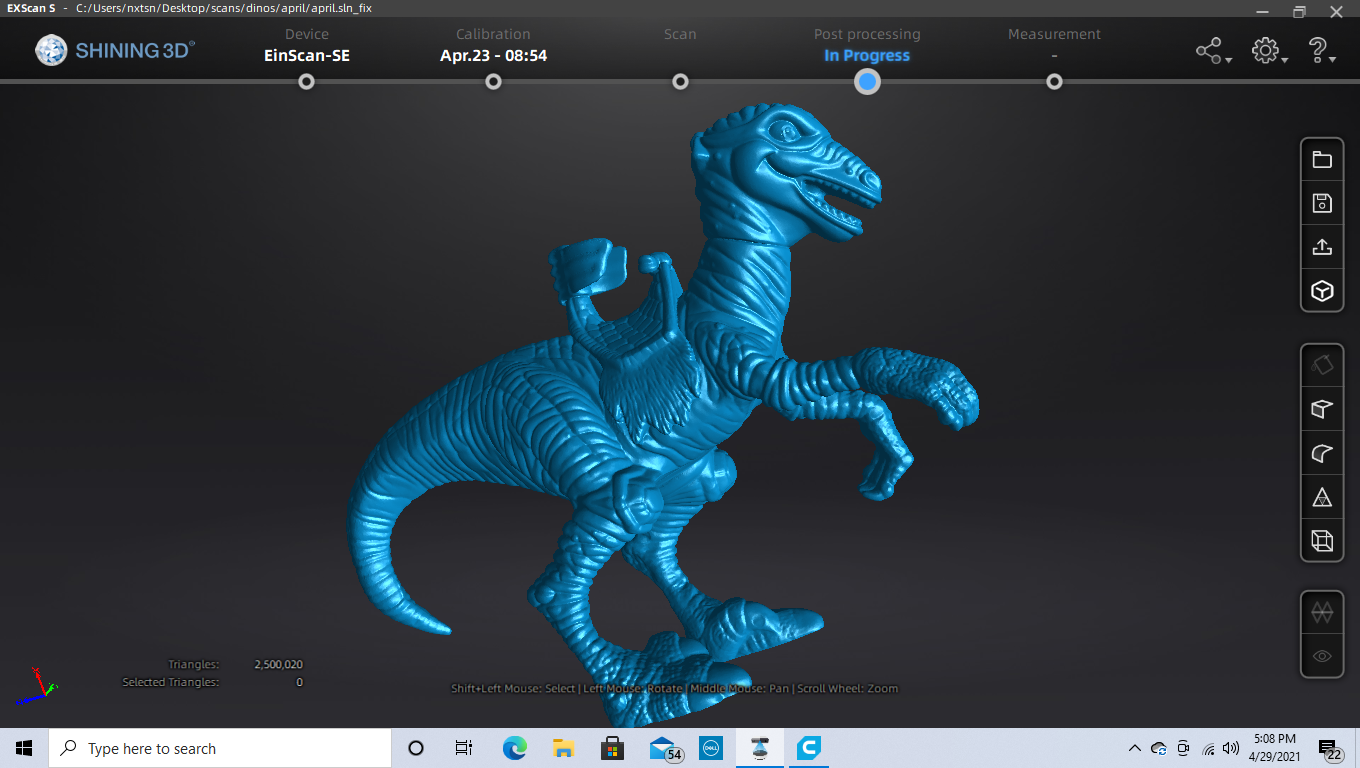The image size is (1360, 768).
Task: Click the taskbar search box
Action: tap(220, 748)
